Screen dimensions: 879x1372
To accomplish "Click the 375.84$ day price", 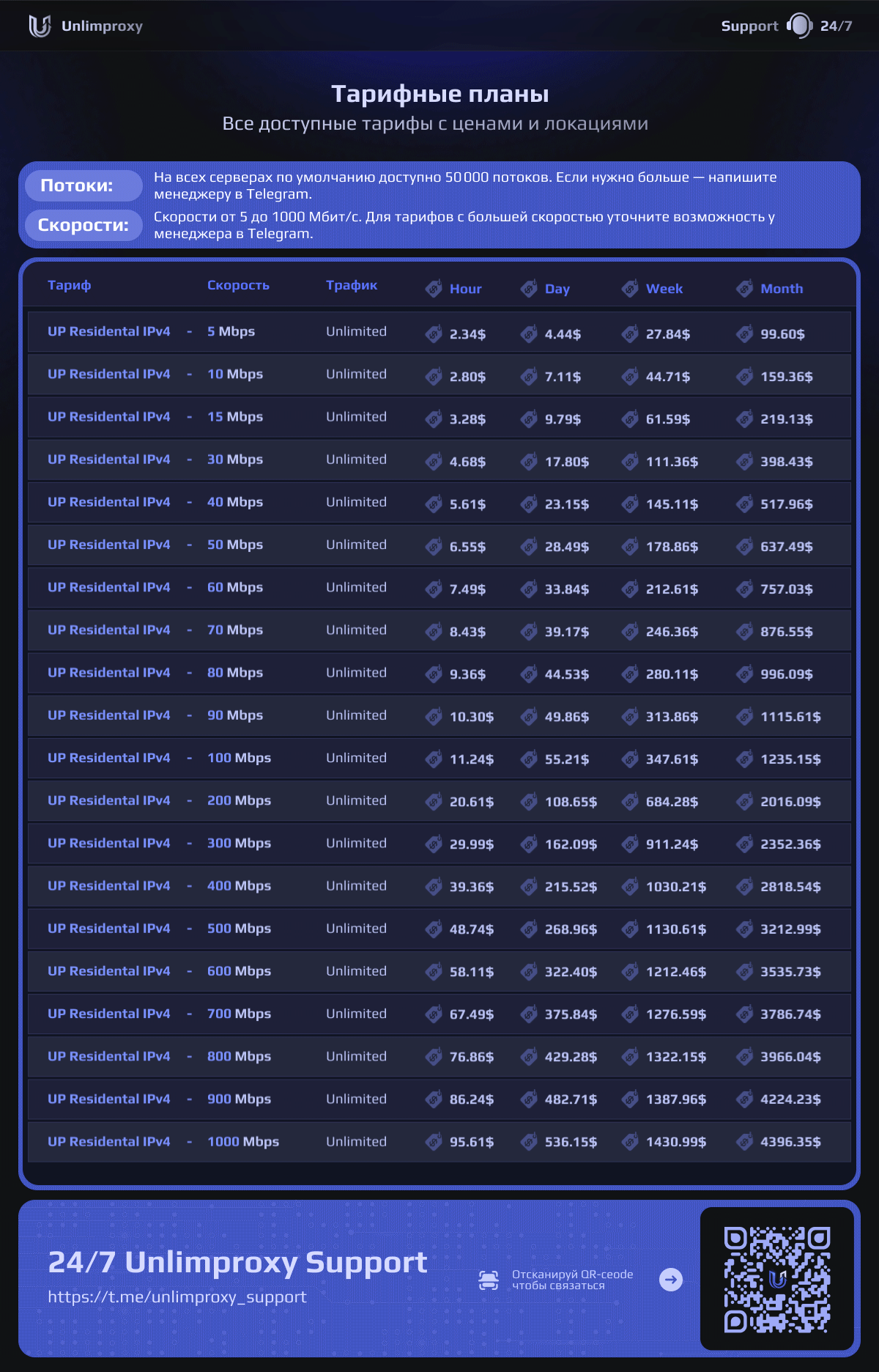I will click(x=571, y=1014).
